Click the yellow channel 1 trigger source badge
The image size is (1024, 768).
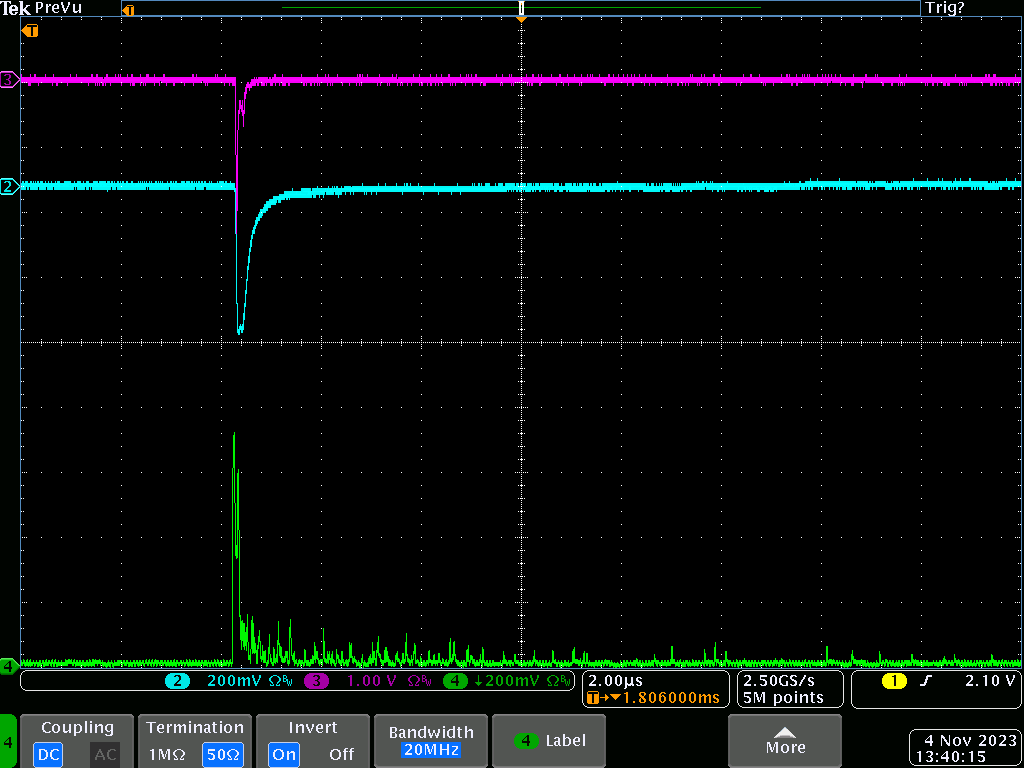[x=893, y=681]
